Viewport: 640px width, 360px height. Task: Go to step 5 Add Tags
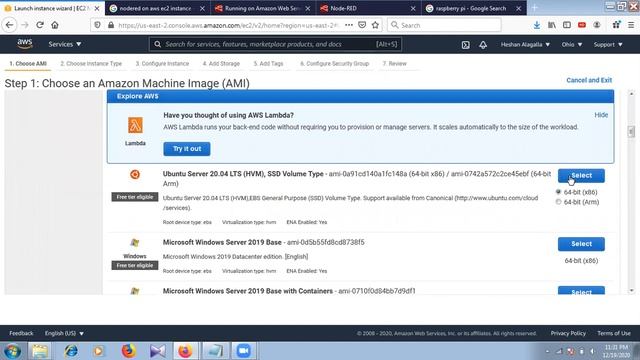point(268,64)
